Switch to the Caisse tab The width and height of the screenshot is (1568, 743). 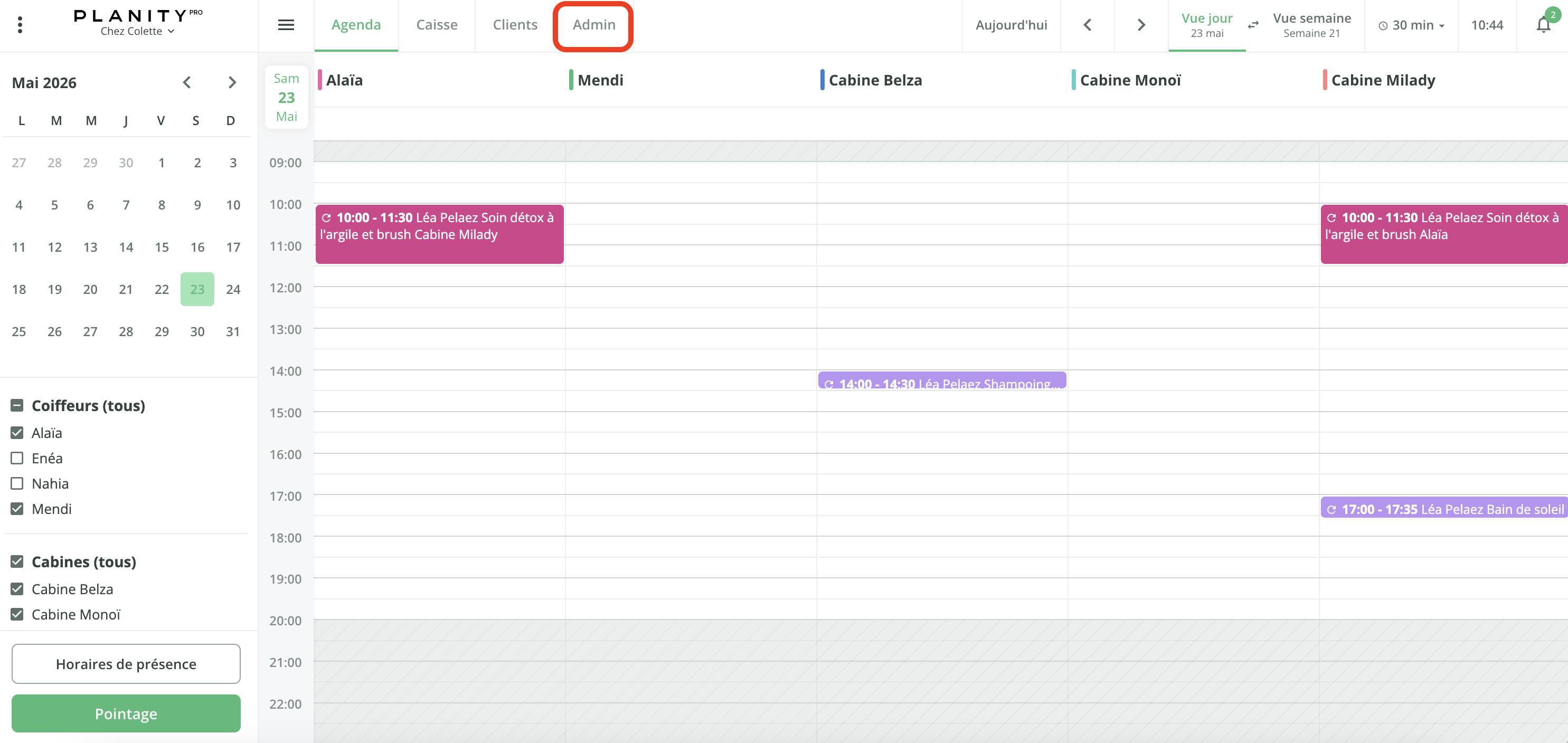pos(437,25)
